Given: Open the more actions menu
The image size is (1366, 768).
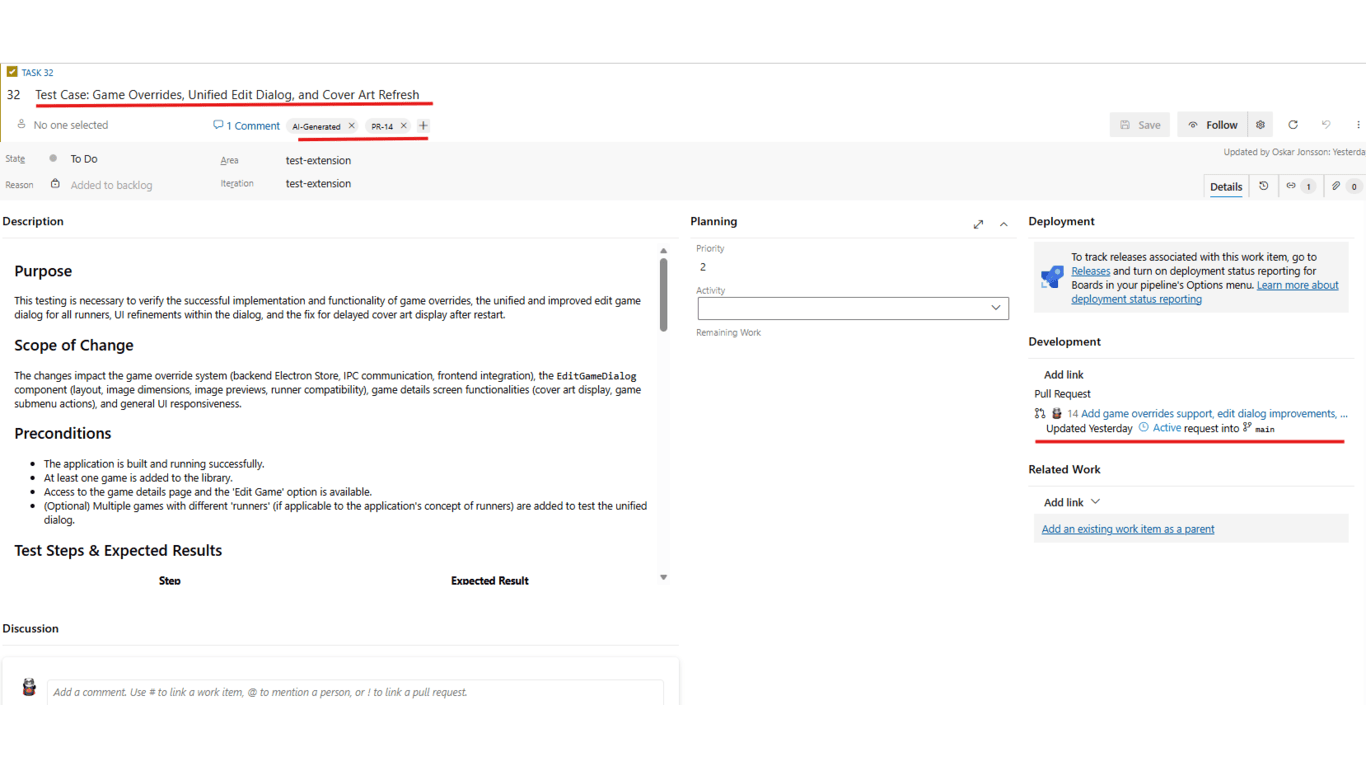Looking at the screenshot, I should 1359,124.
